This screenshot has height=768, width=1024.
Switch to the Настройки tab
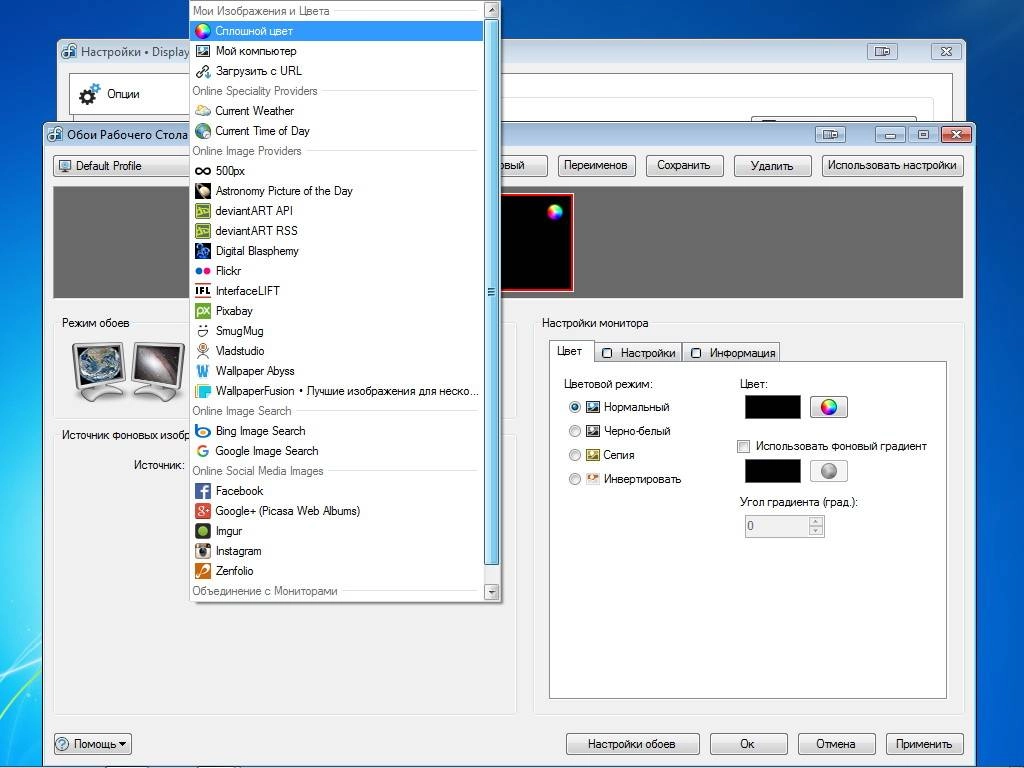(x=639, y=353)
